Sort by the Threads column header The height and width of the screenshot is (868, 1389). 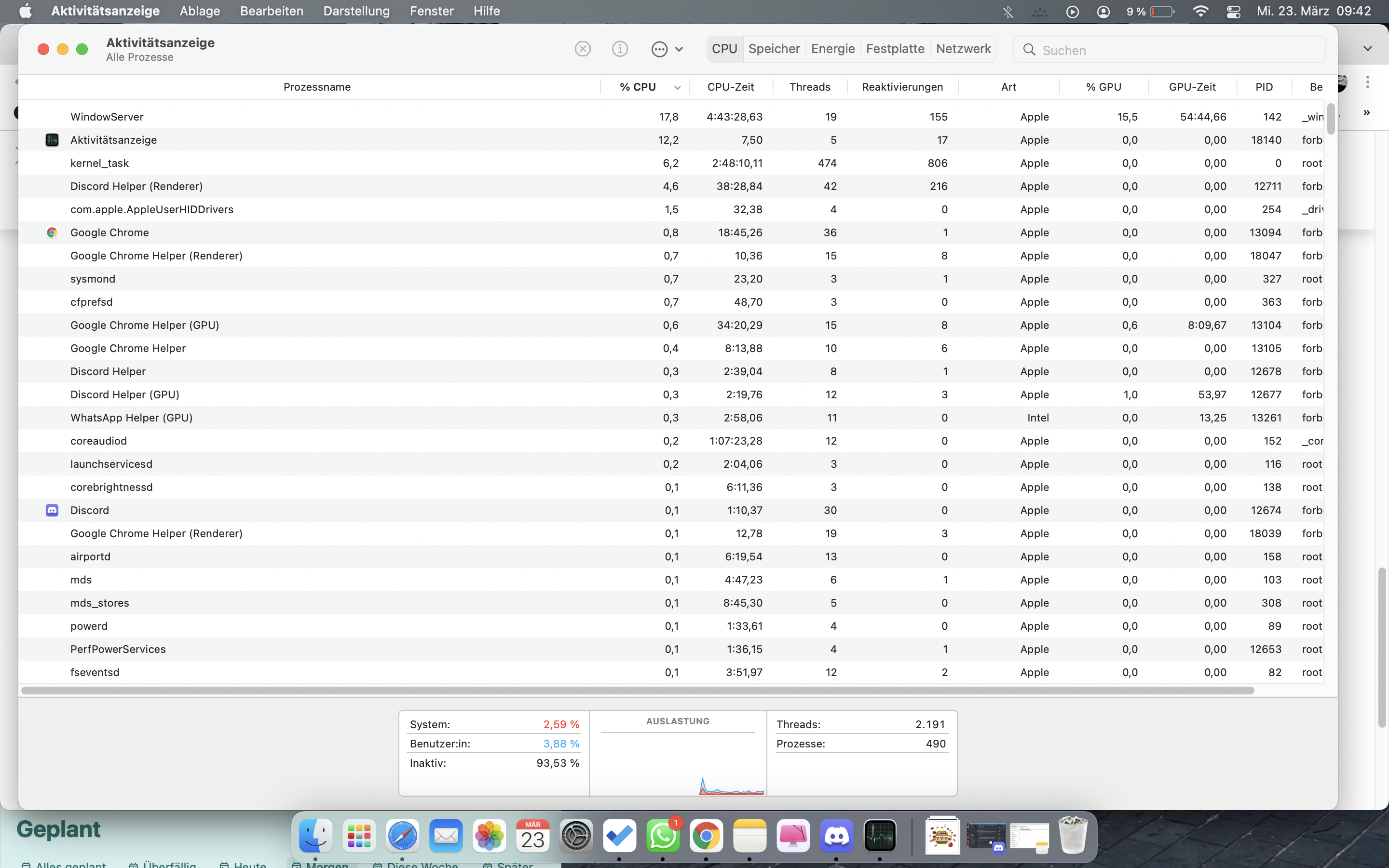[809, 87]
